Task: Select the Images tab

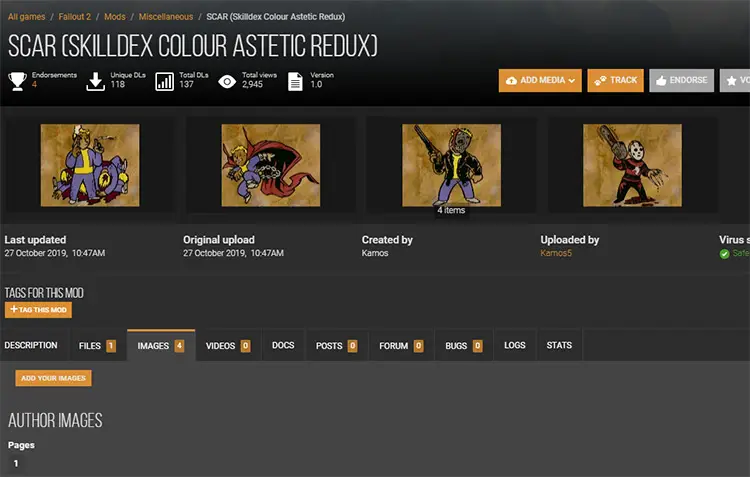Action: tap(161, 345)
